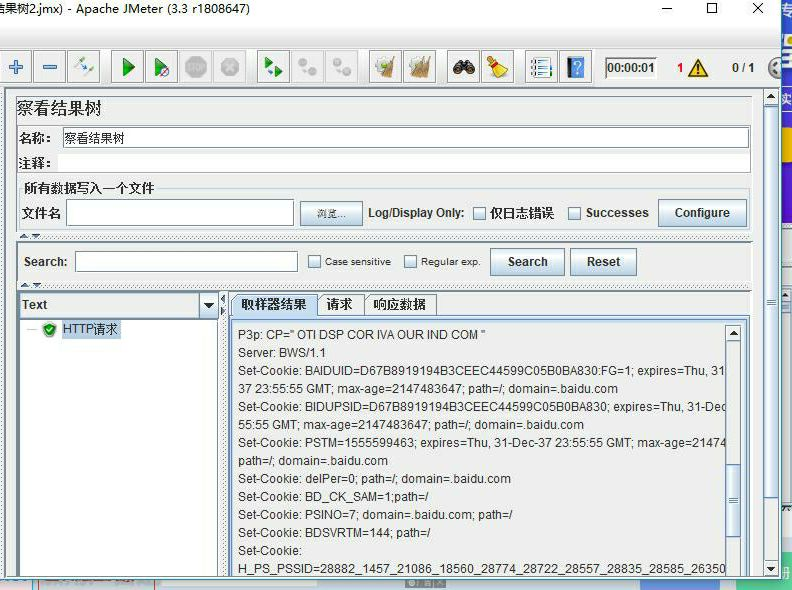Toggle Regular exp. checkbox

click(410, 261)
